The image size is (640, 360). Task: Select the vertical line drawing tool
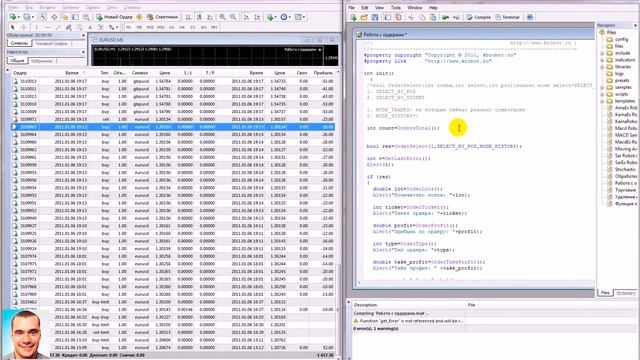click(x=37, y=27)
